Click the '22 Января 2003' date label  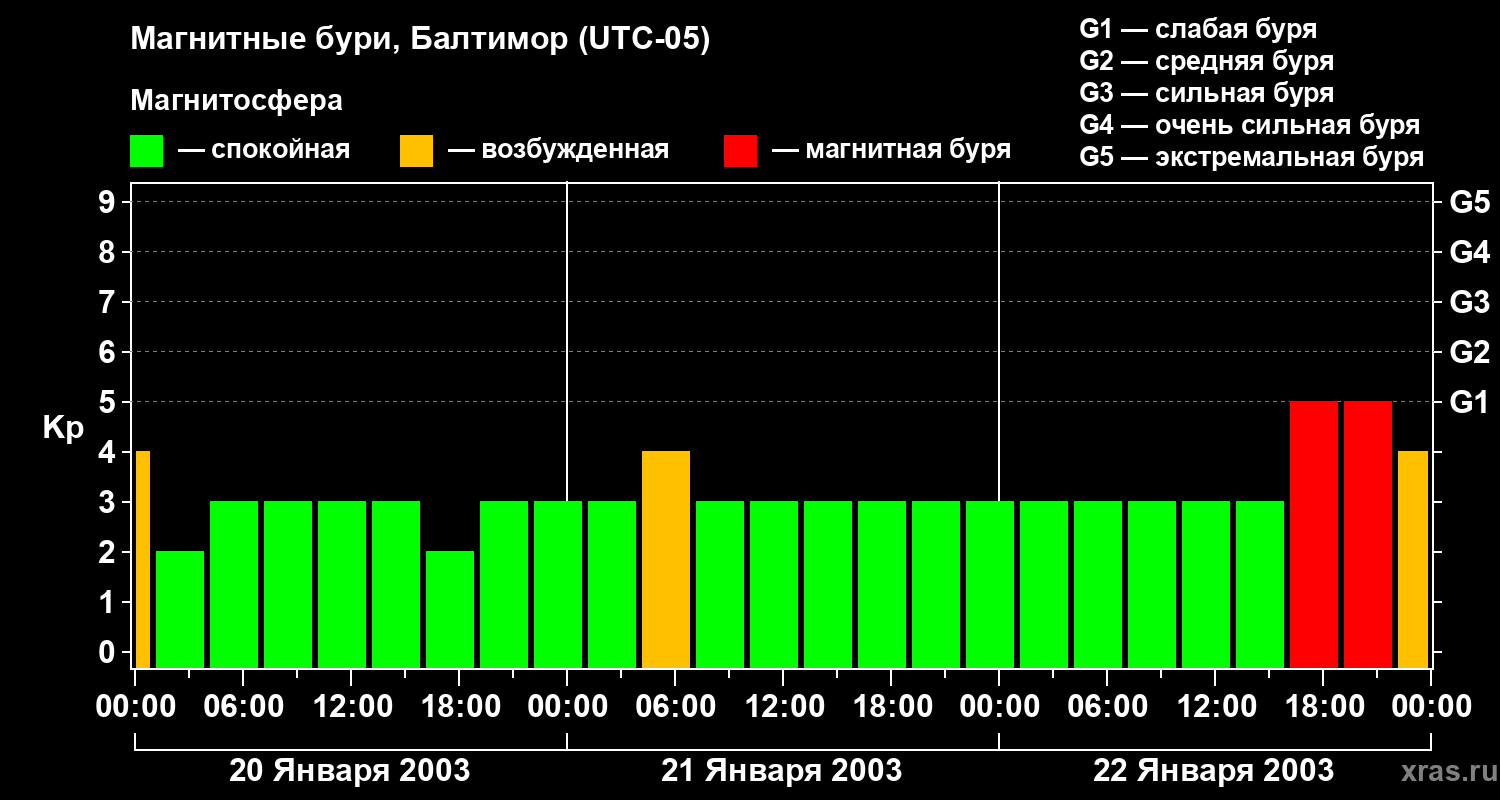click(1213, 771)
